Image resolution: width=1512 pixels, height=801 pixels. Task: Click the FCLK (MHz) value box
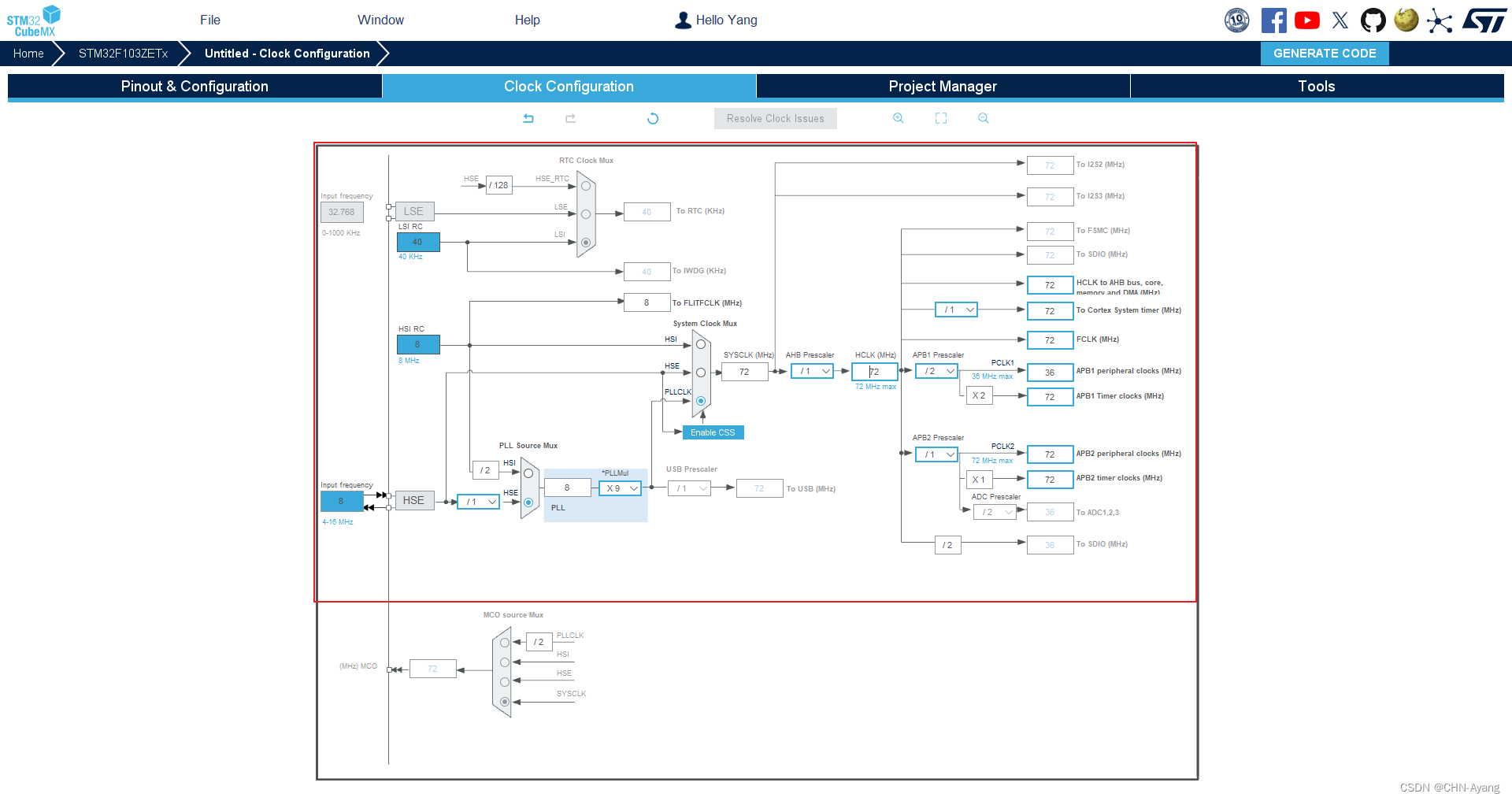point(1050,340)
